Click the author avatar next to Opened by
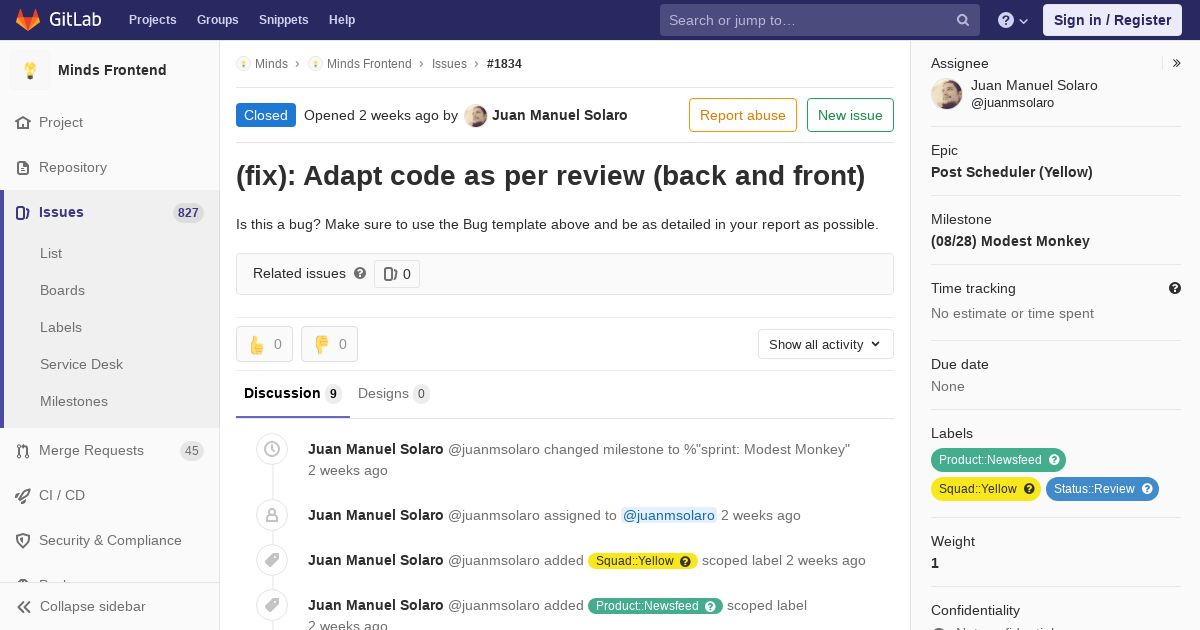This screenshot has width=1200, height=630. (x=476, y=115)
